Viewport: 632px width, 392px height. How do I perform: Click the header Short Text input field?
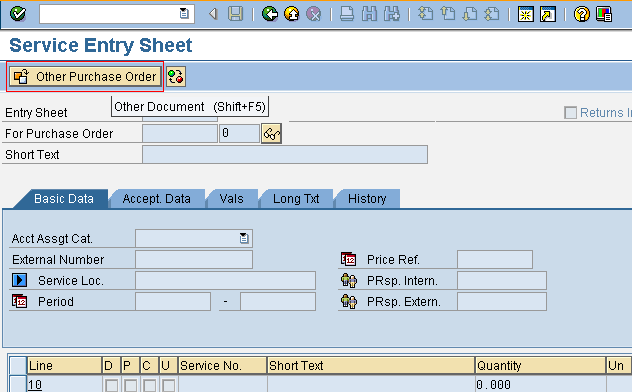coord(285,155)
